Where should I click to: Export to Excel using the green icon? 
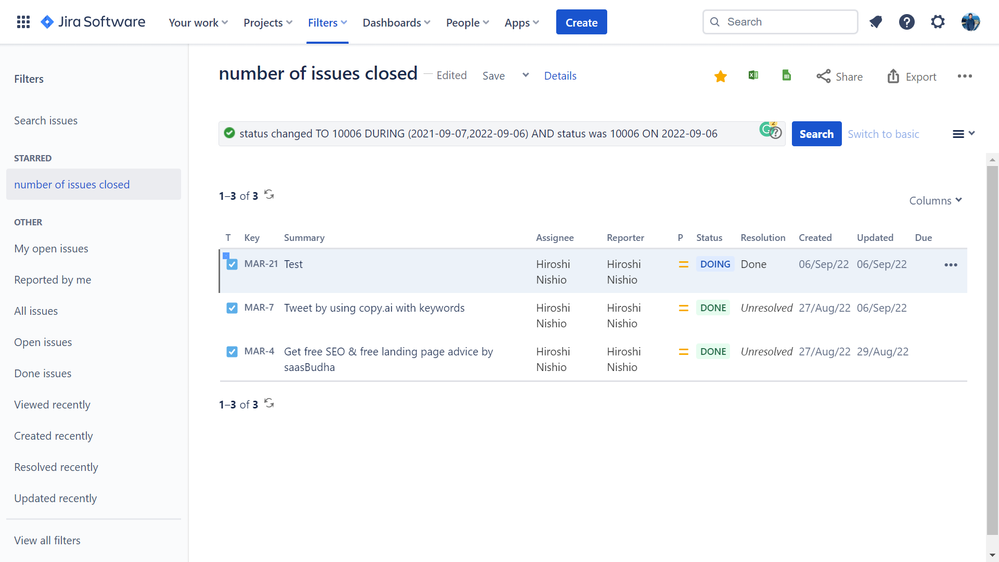tap(753, 76)
